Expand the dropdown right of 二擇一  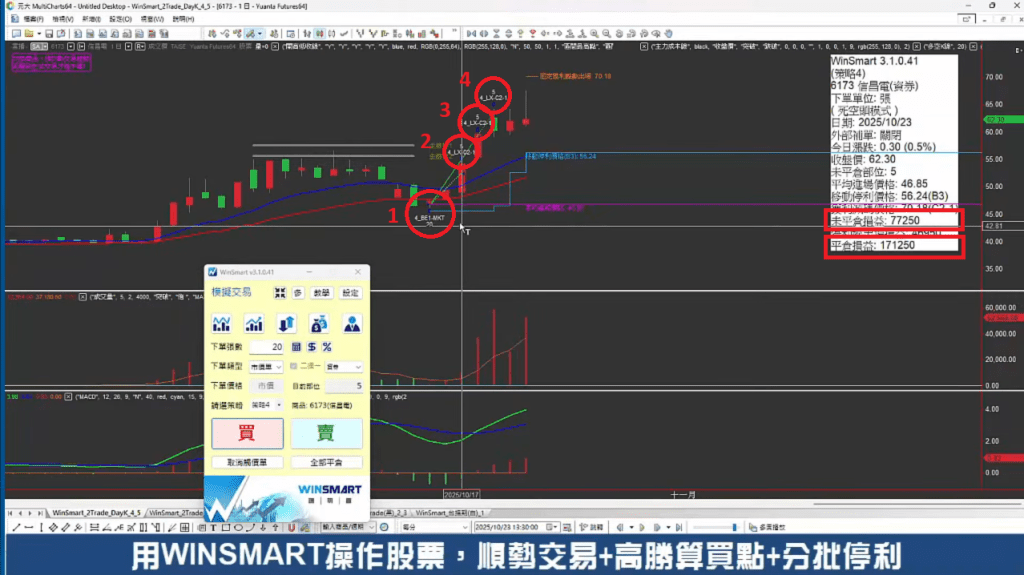pos(343,367)
